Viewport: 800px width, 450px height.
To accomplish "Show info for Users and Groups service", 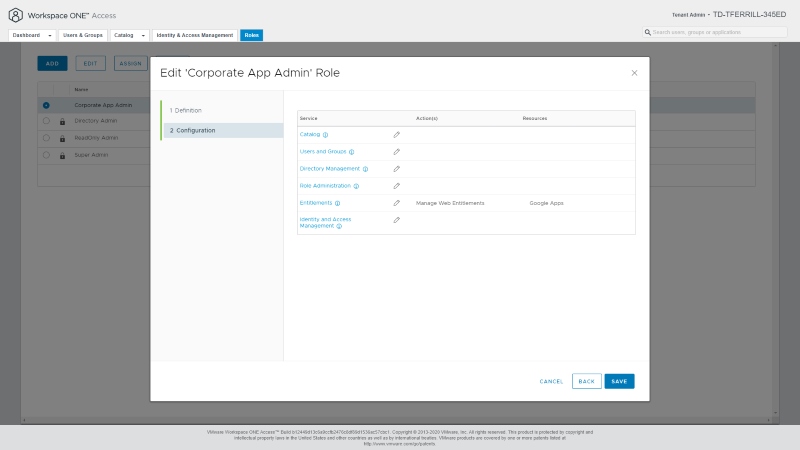I will [x=352, y=152].
